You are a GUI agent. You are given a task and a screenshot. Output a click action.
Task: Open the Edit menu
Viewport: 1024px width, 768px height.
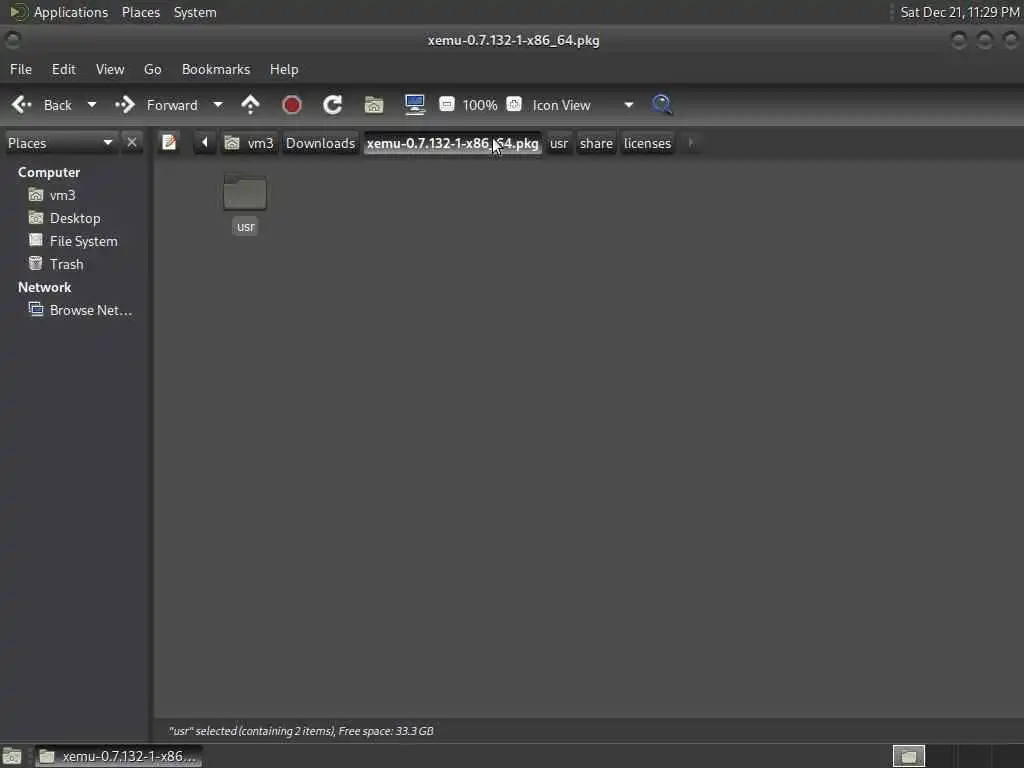(x=64, y=69)
